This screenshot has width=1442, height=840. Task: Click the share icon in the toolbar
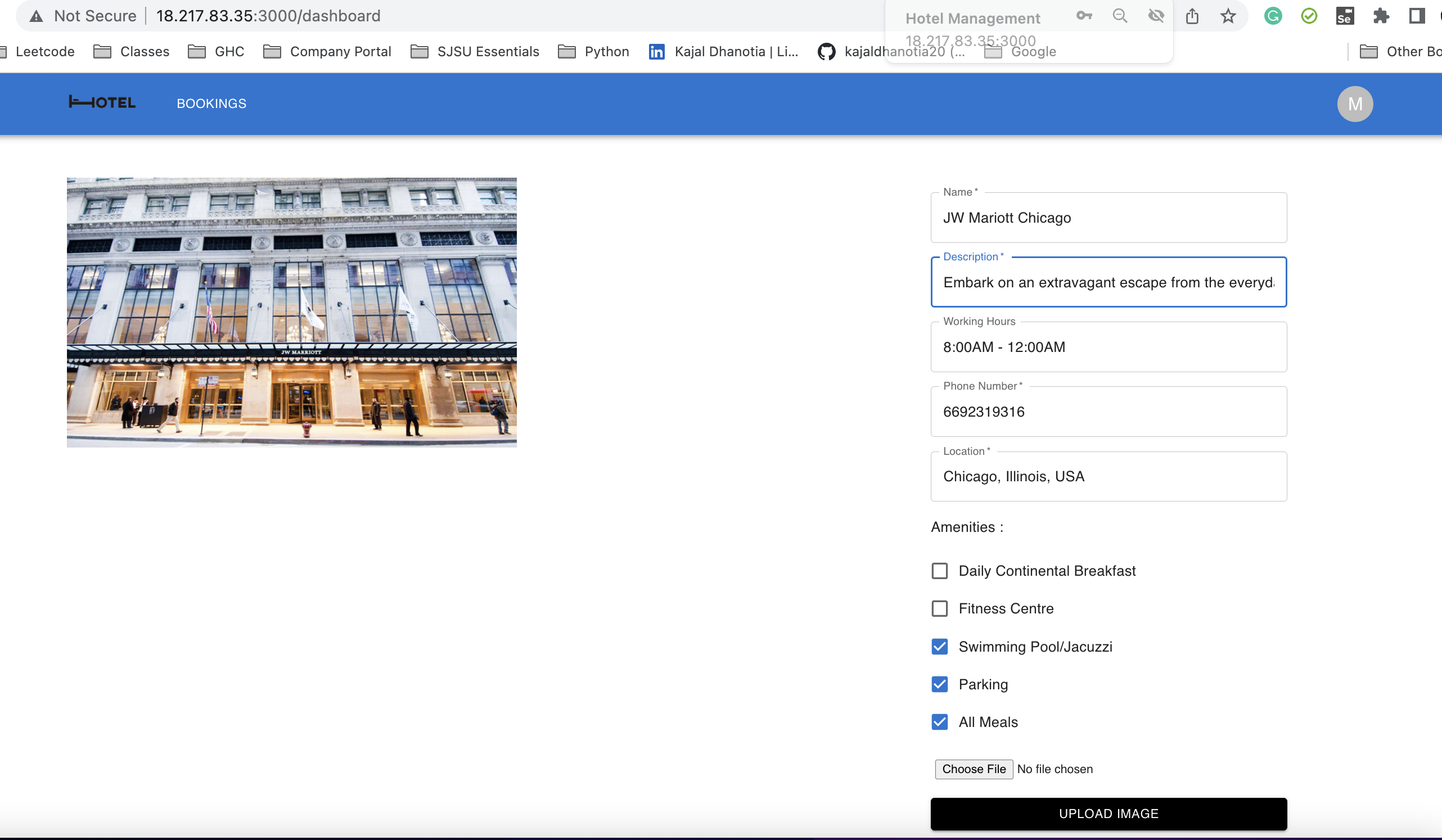coord(1192,15)
